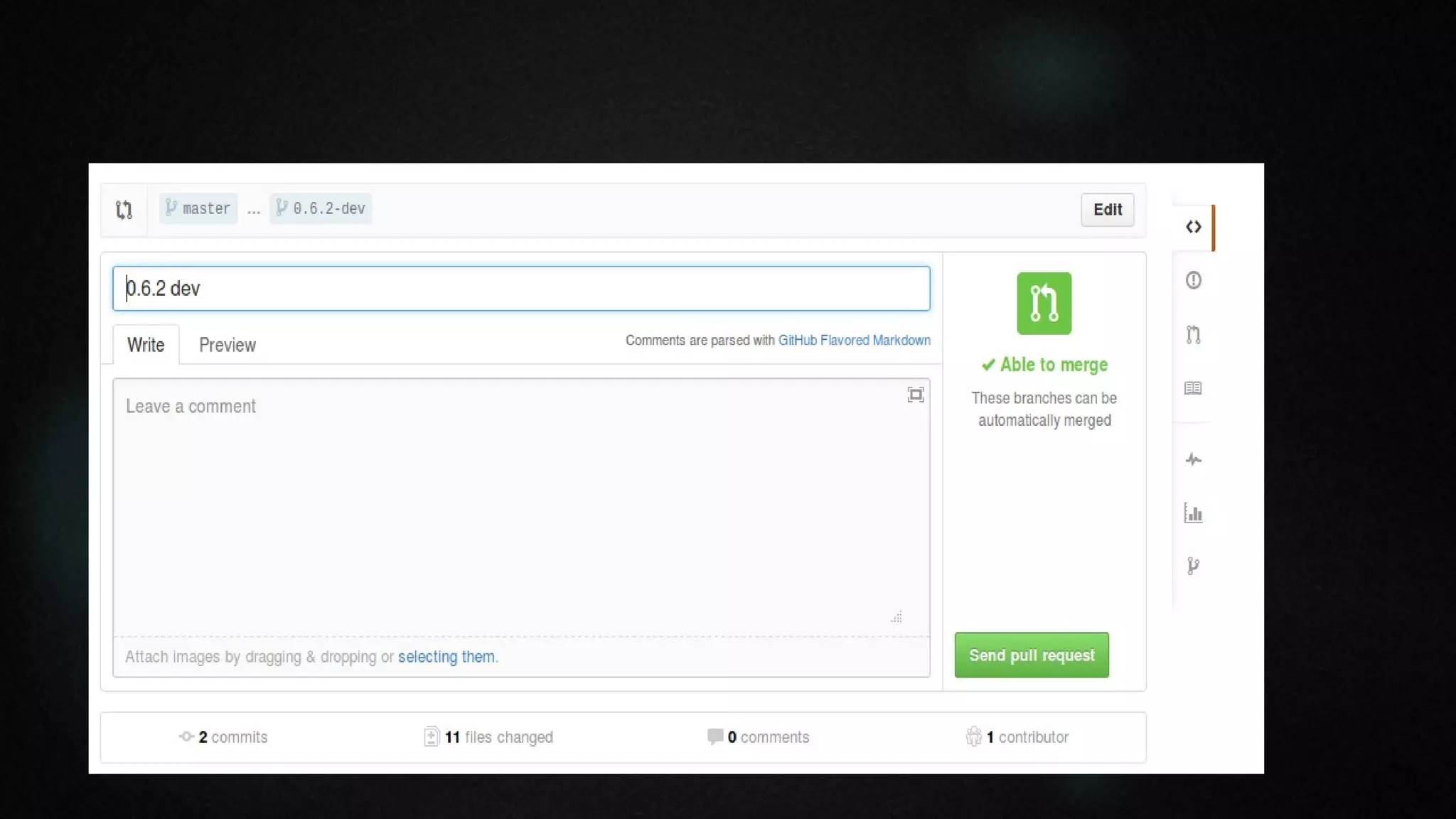The image size is (1456, 819).
Task: Switch to the Write tab
Action: pyautogui.click(x=146, y=345)
